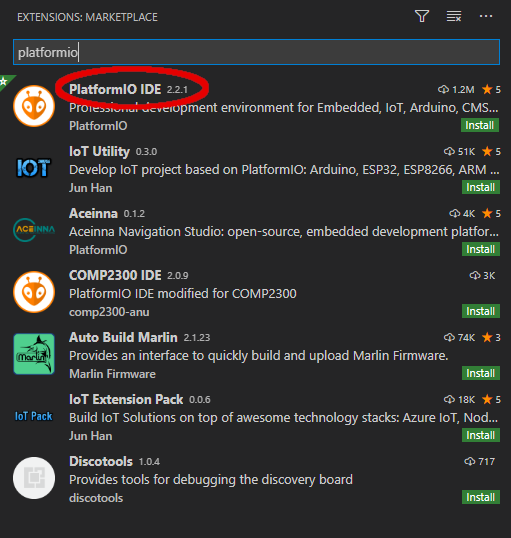The height and width of the screenshot is (538, 511).
Task: Install the Aceinna extension
Action: click(480, 249)
